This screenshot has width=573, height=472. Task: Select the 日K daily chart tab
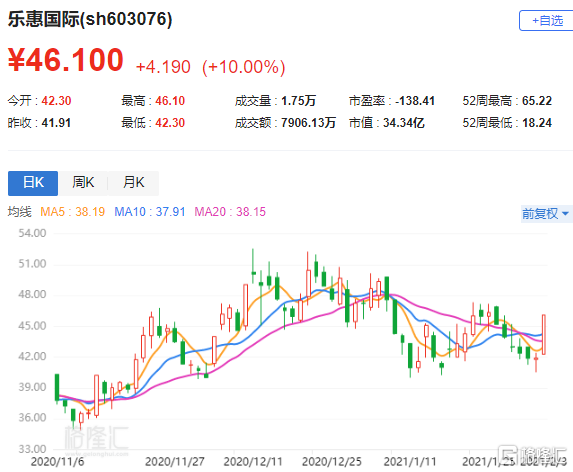pyautogui.click(x=33, y=183)
